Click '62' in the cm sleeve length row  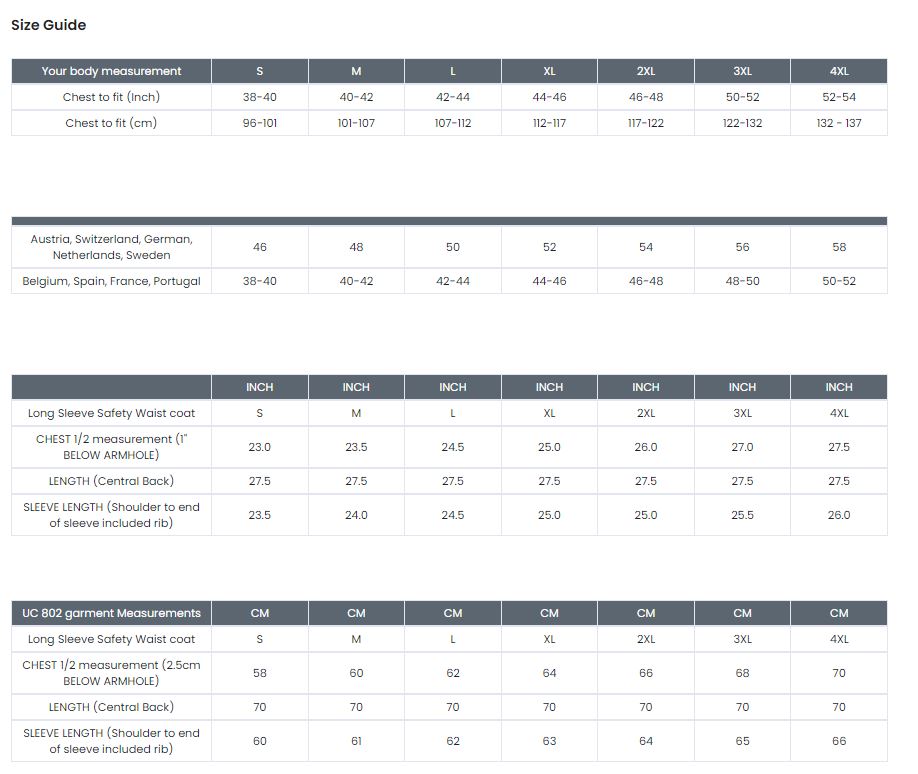453,741
